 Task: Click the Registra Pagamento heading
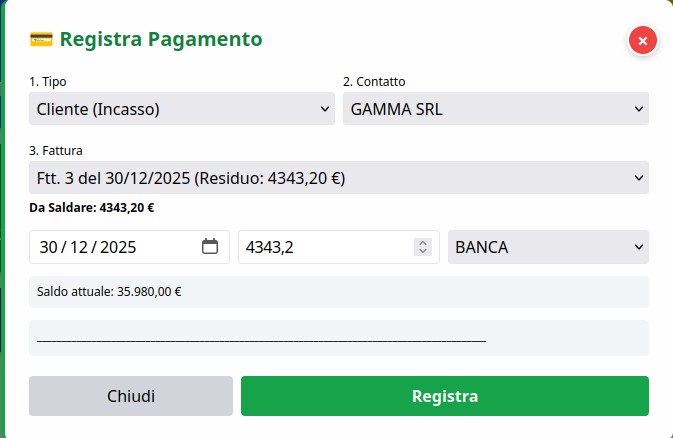click(160, 40)
